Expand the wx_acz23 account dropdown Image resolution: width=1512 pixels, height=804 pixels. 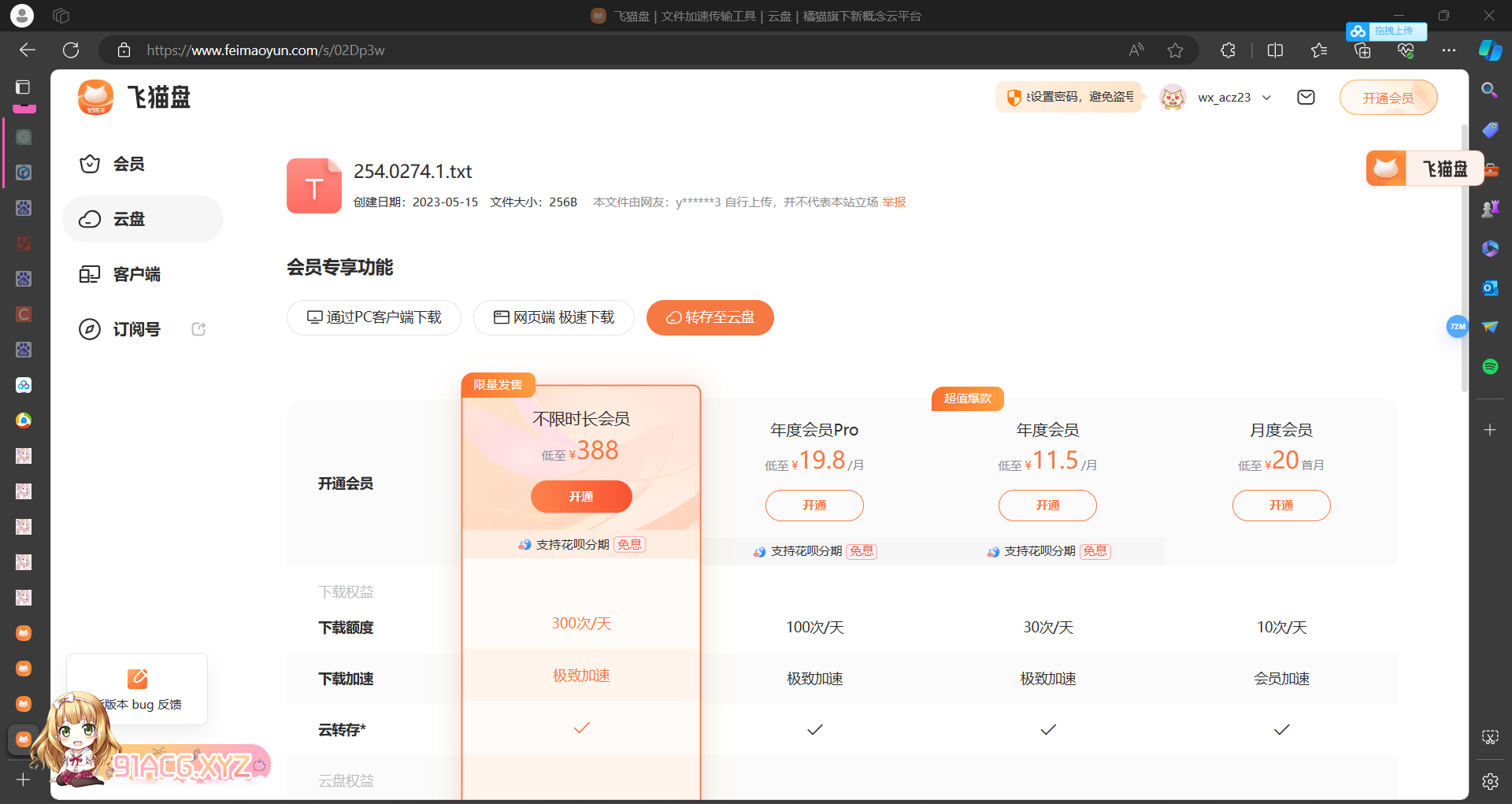click(1266, 98)
